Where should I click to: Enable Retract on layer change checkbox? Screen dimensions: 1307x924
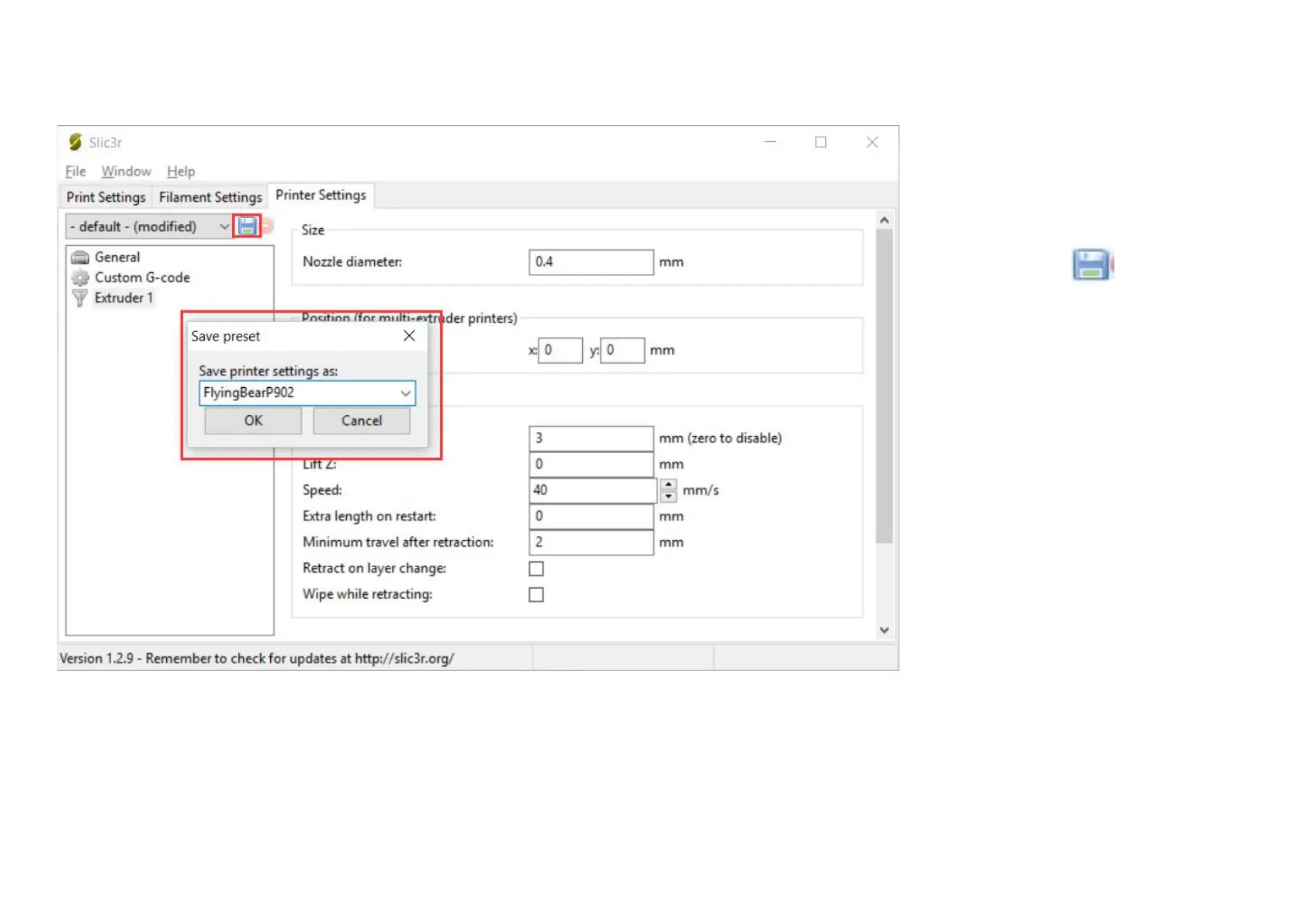(536, 569)
